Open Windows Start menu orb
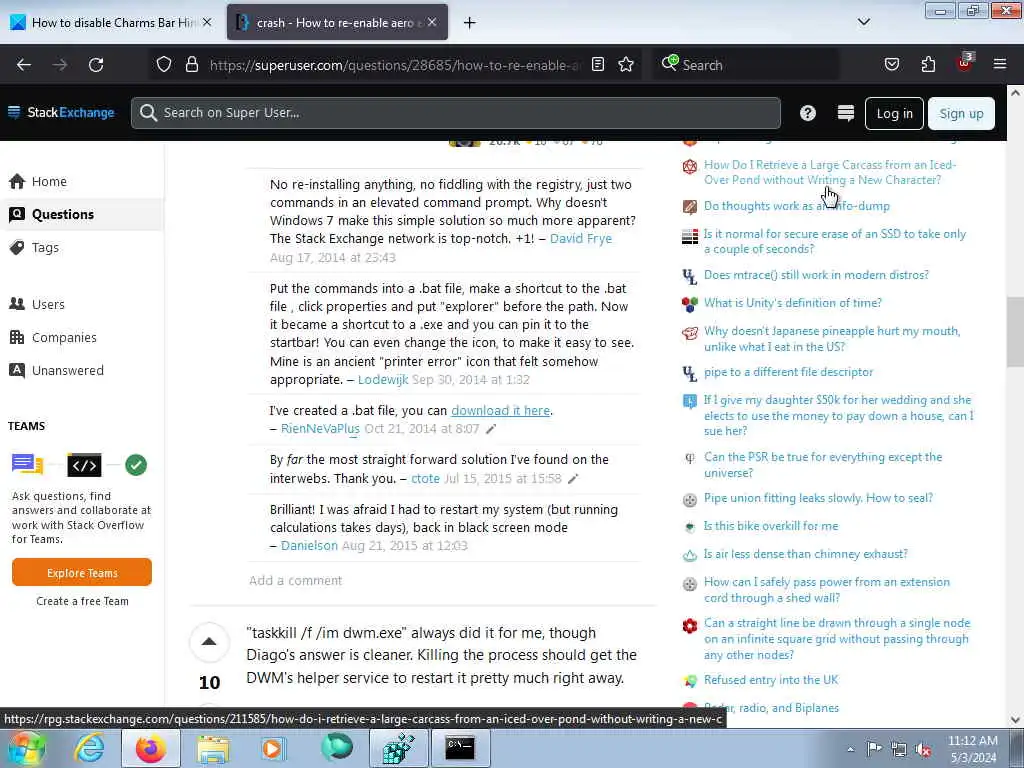This screenshot has height=768, width=1024. coord(27,748)
